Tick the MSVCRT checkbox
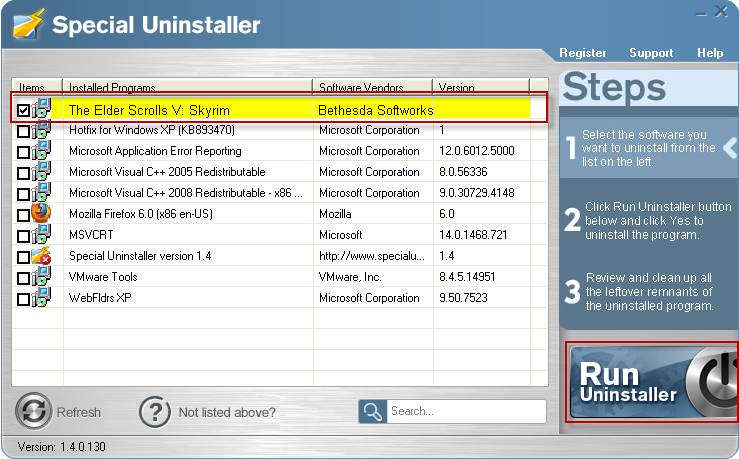 [23, 237]
